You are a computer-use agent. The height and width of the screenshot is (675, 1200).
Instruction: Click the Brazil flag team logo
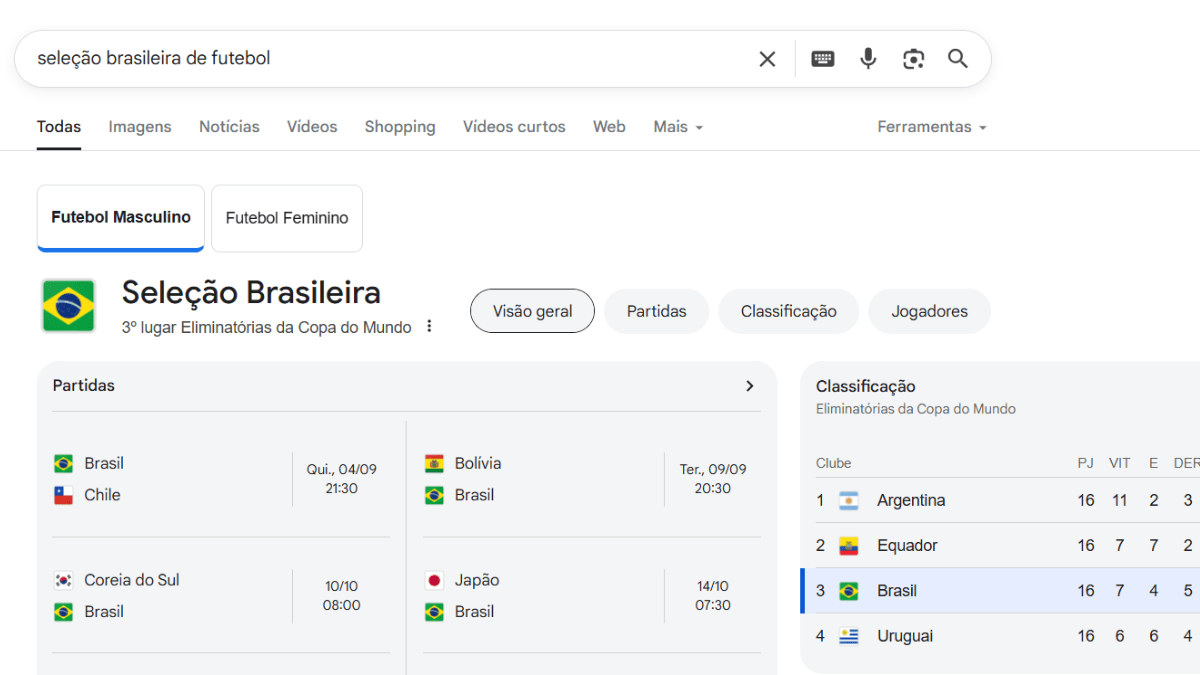pos(68,306)
